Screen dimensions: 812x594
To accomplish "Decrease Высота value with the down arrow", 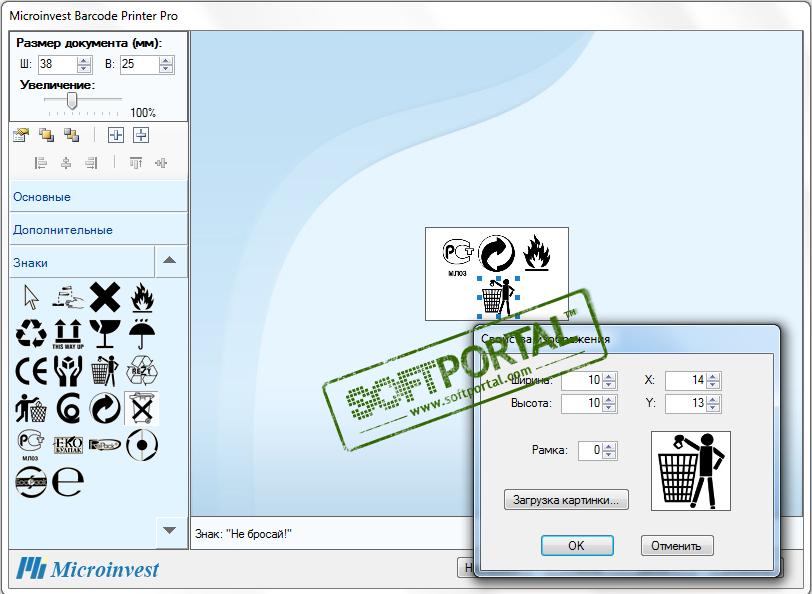I will tap(609, 407).
